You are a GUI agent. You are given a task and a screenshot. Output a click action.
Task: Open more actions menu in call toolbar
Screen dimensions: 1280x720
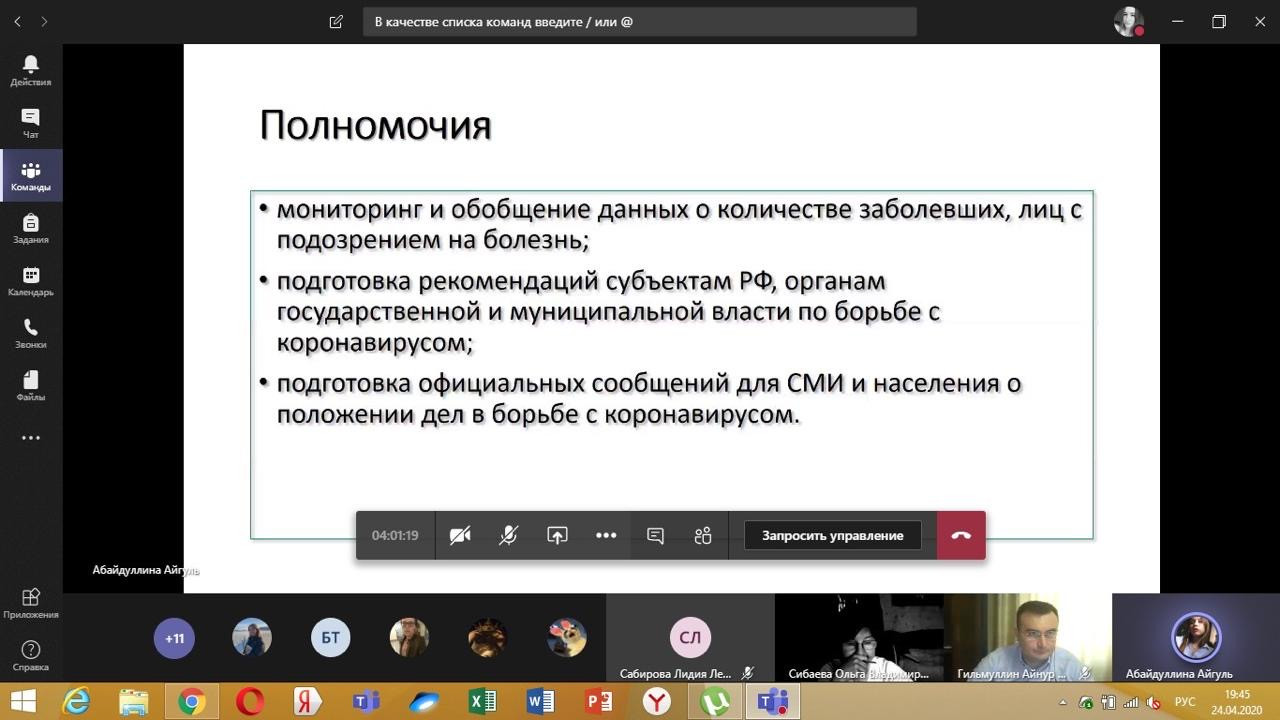[x=606, y=536]
